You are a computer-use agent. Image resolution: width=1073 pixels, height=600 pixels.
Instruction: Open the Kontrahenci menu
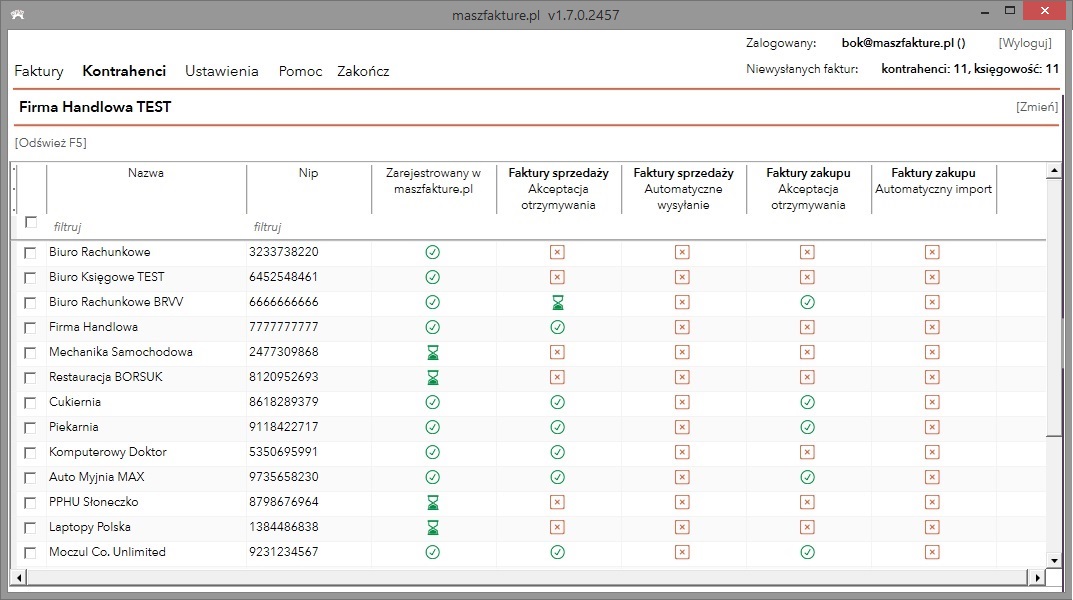click(x=124, y=71)
